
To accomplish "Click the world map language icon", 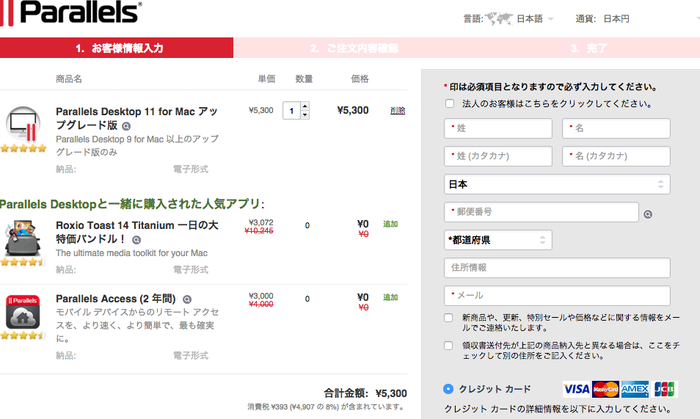I will tap(499, 19).
